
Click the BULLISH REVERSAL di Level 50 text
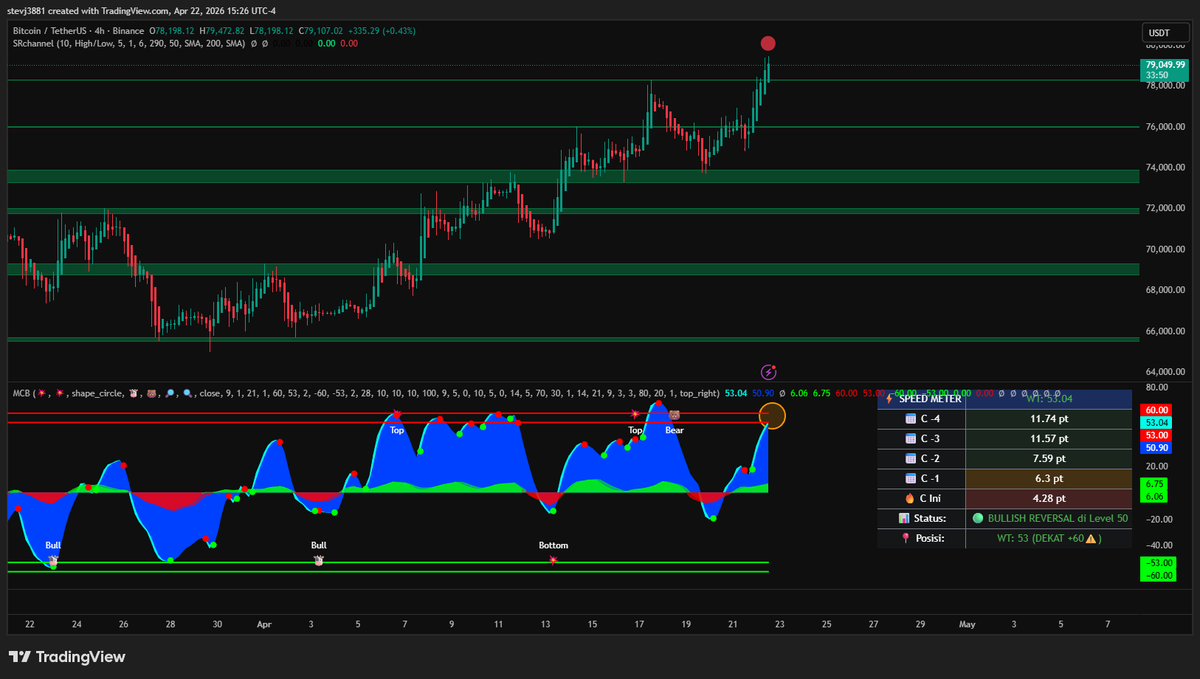coord(1058,518)
